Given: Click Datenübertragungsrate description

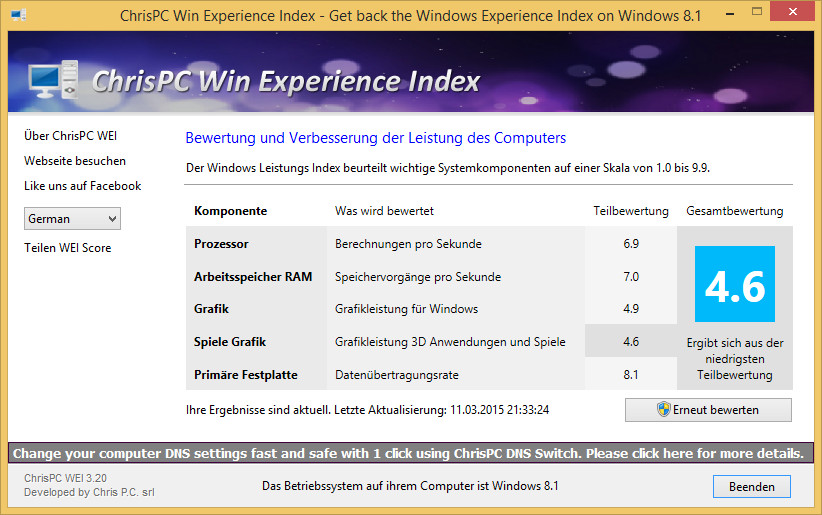Looking at the screenshot, I should [396, 375].
